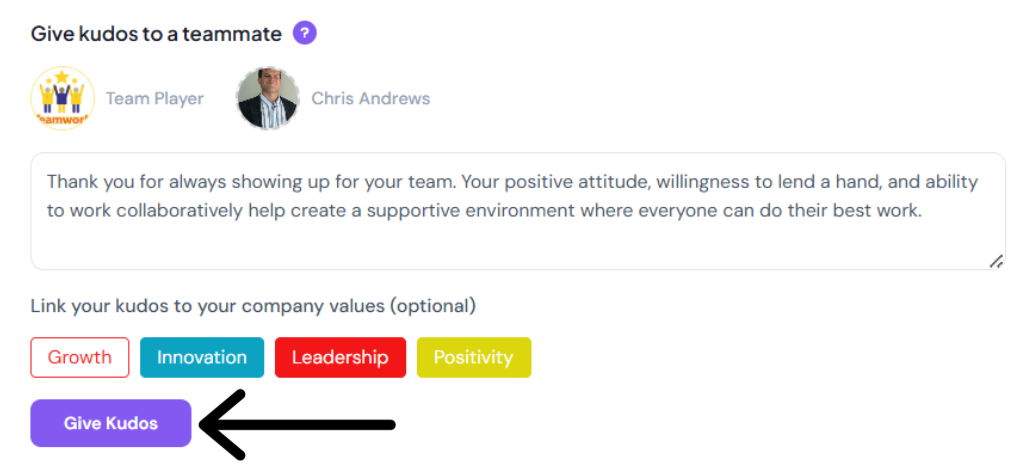Click the Team Player badge label
Image resolution: width=1021 pixels, height=469 pixels.
[155, 98]
